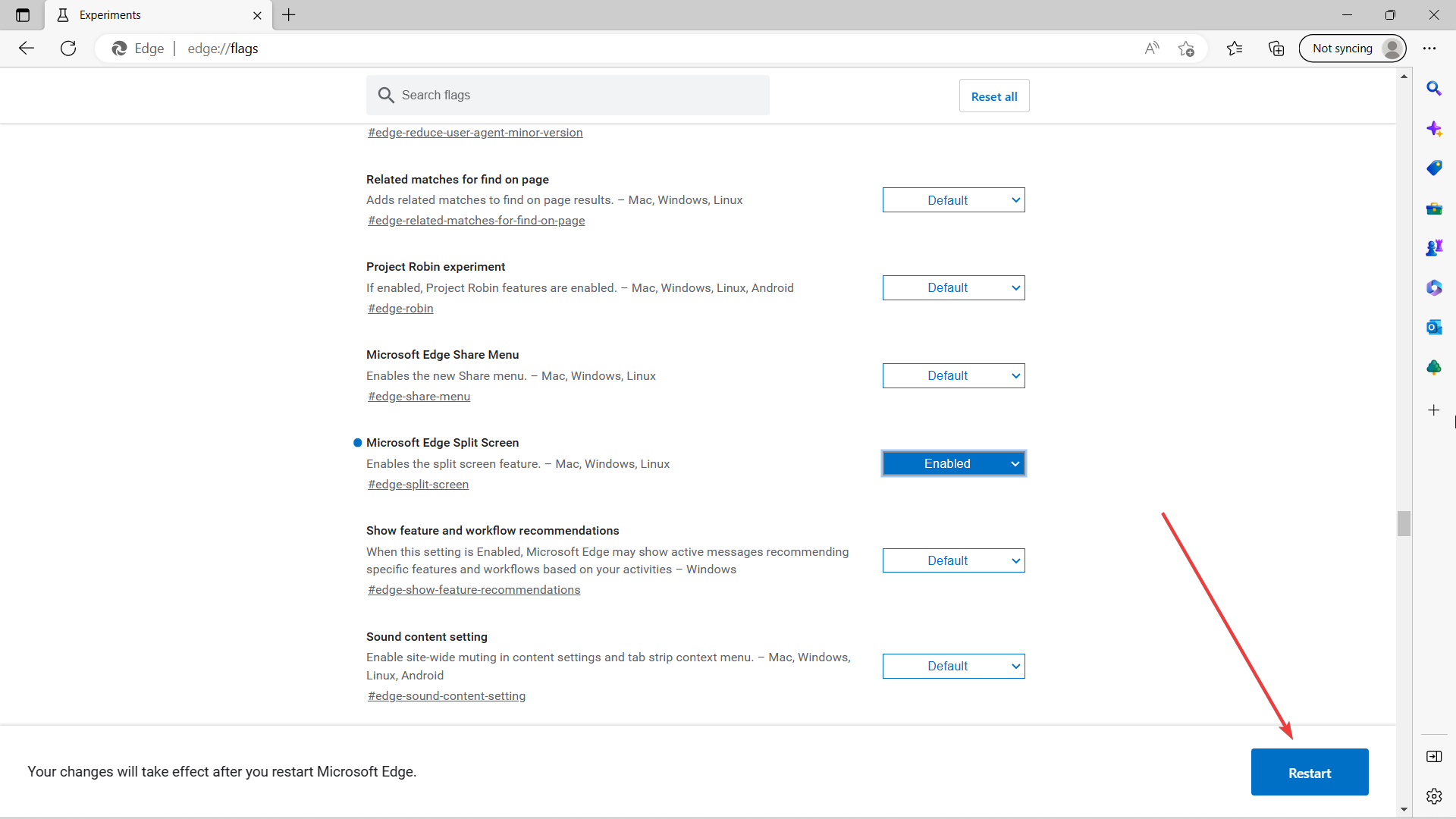Click the refresh page button

[68, 49]
